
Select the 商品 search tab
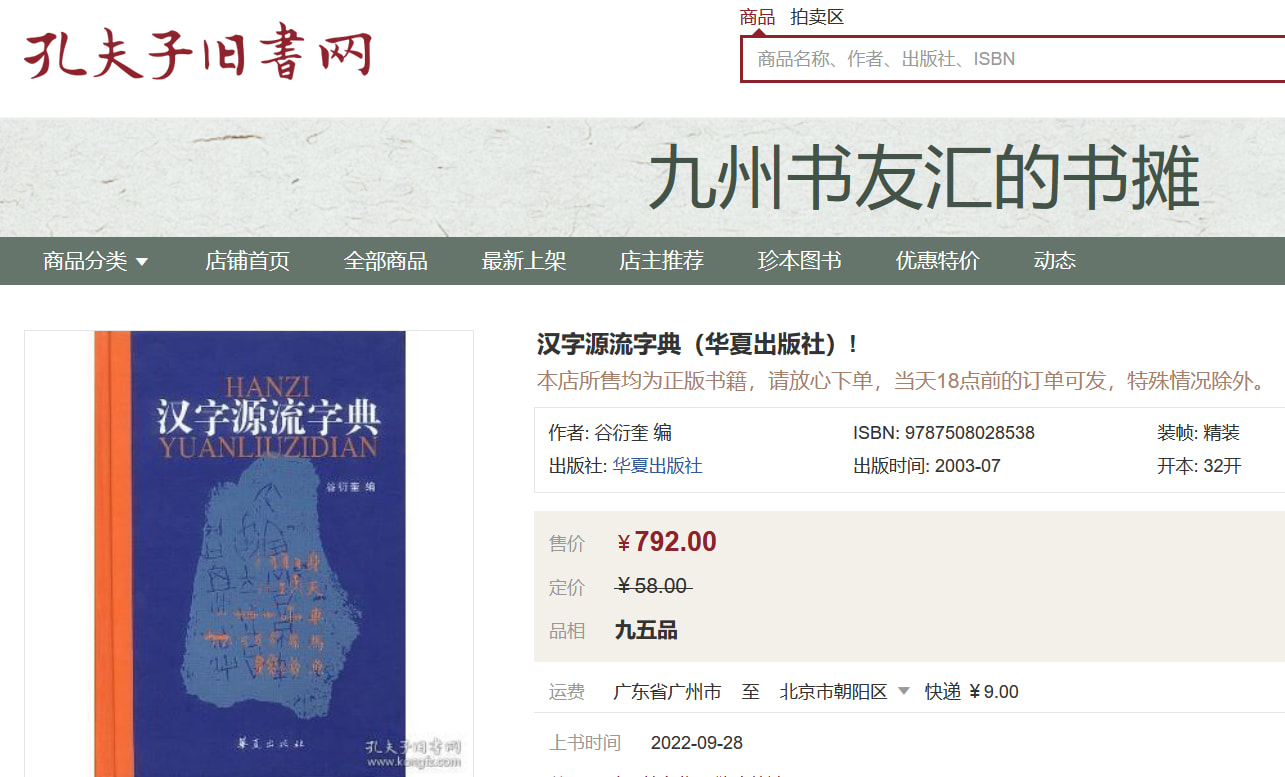pos(757,16)
